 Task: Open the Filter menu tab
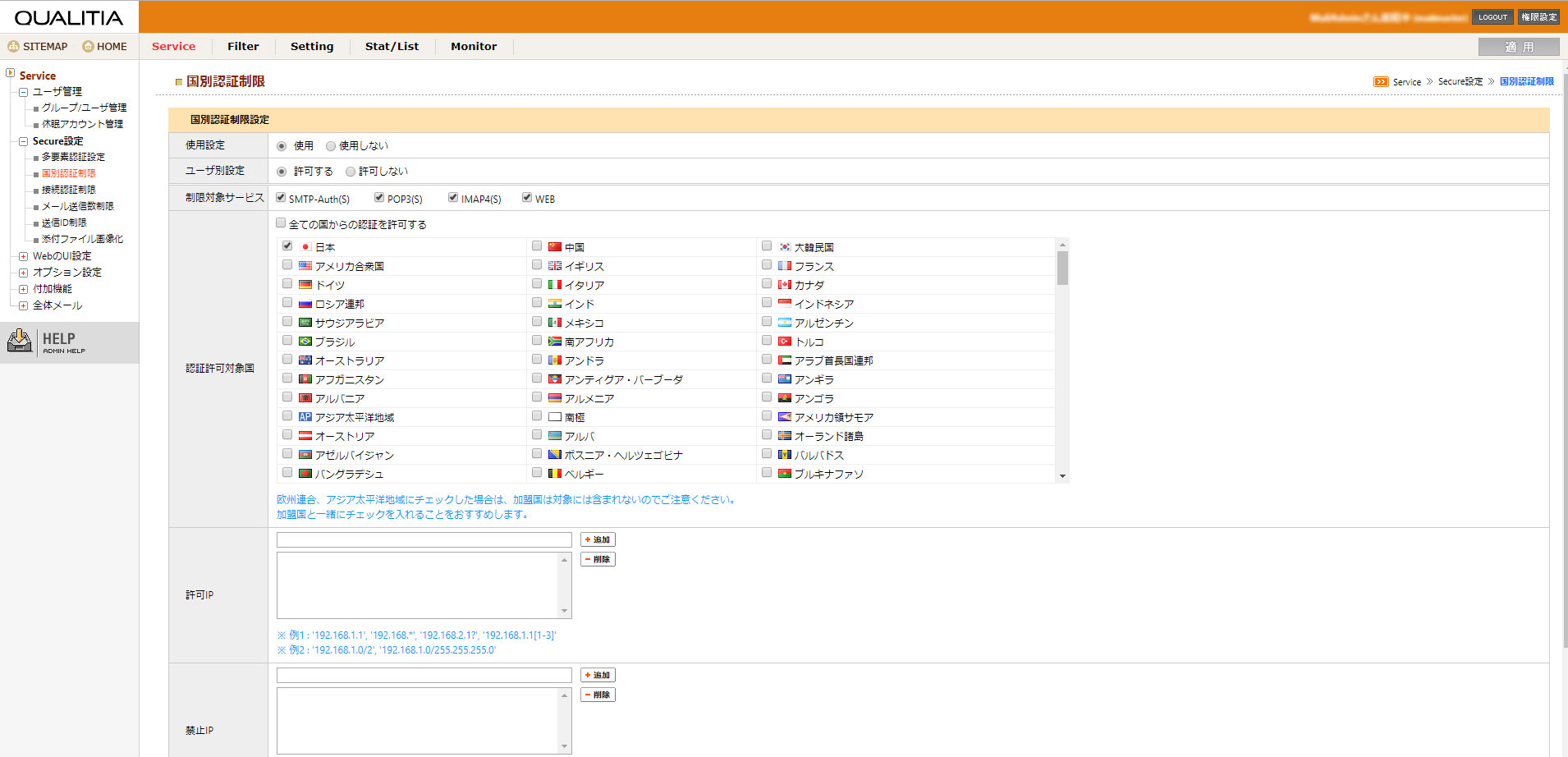(x=243, y=47)
